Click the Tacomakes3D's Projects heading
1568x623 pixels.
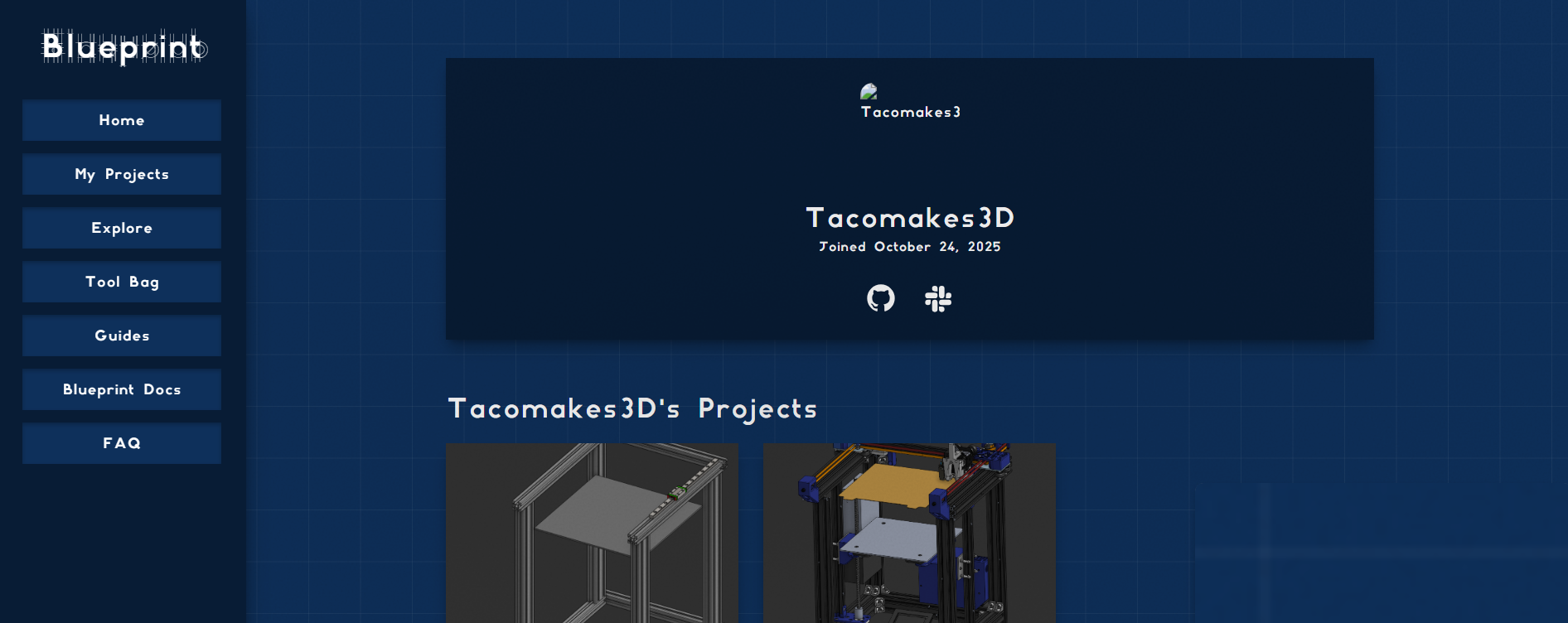click(632, 408)
